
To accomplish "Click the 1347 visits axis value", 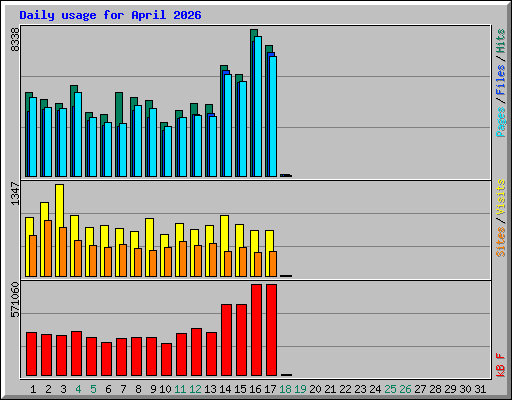I will [x=15, y=193].
